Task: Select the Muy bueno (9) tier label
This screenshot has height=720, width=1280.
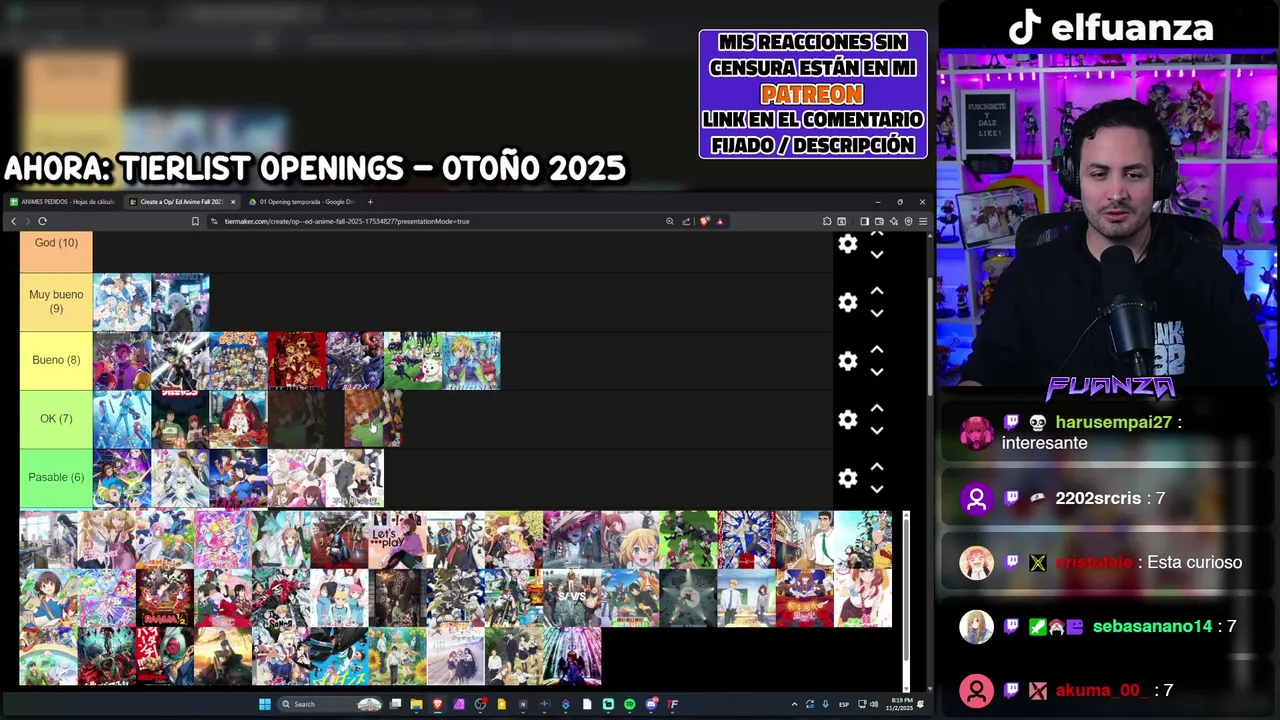Action: 56,302
